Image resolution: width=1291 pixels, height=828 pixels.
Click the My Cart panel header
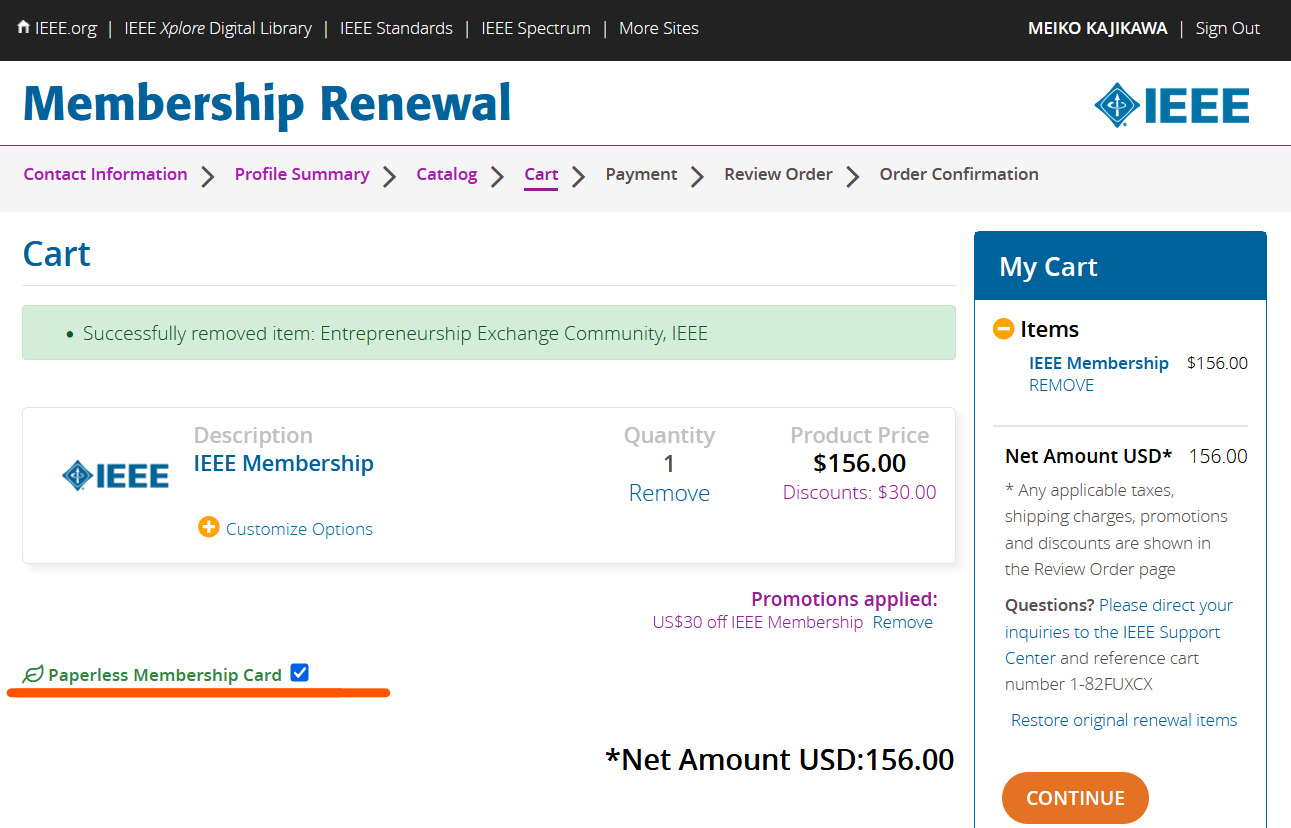[1120, 267]
